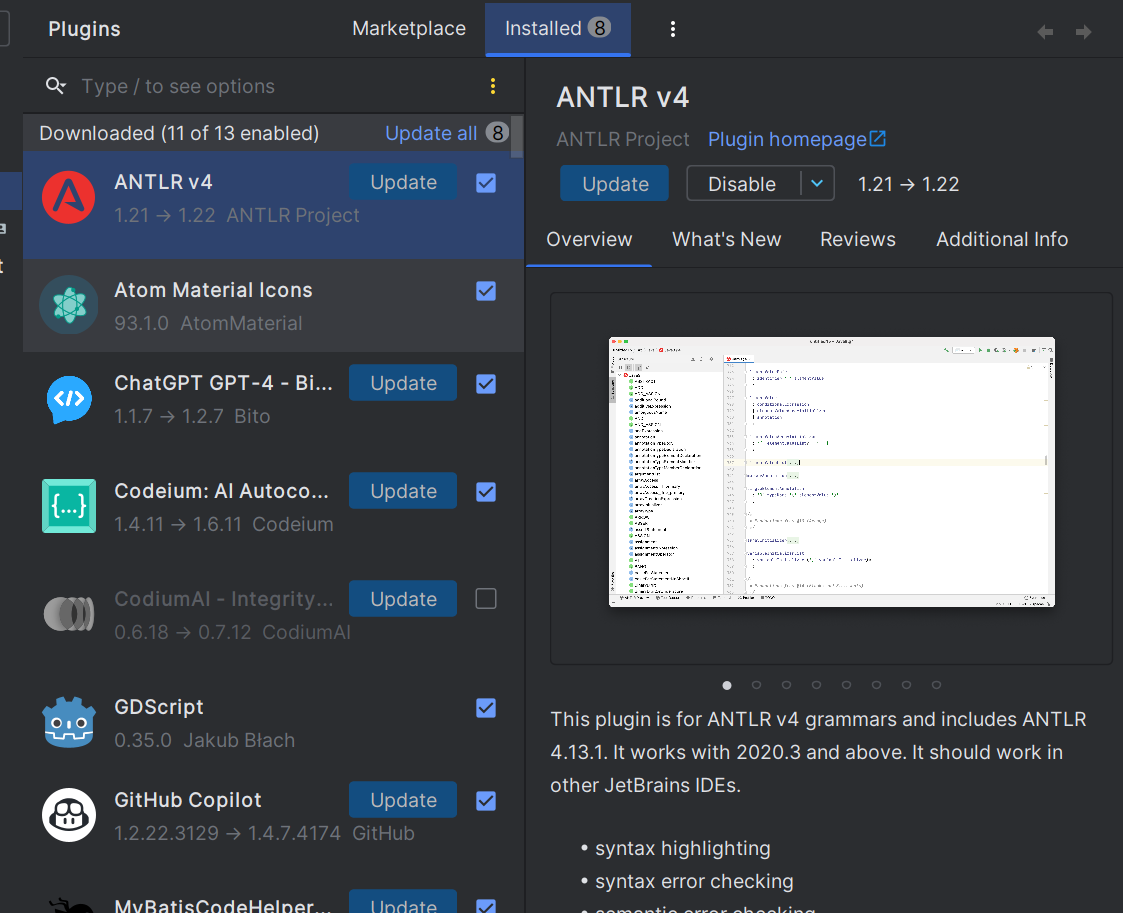Image resolution: width=1123 pixels, height=913 pixels.
Task: Toggle the MyBatisCodeHelper plugin checkbox
Action: click(x=486, y=906)
